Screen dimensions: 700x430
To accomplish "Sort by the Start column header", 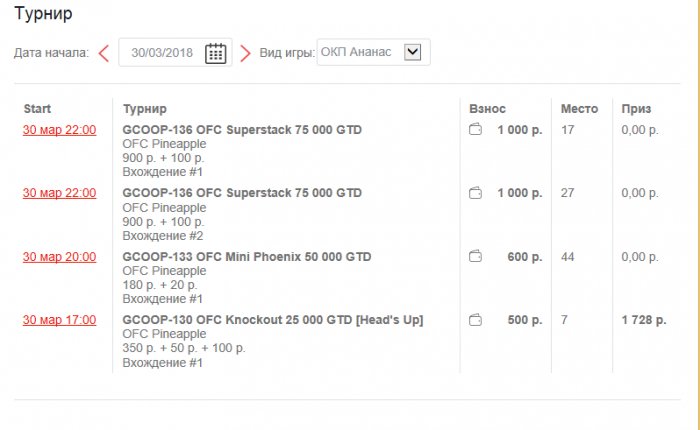I will (x=37, y=108).
